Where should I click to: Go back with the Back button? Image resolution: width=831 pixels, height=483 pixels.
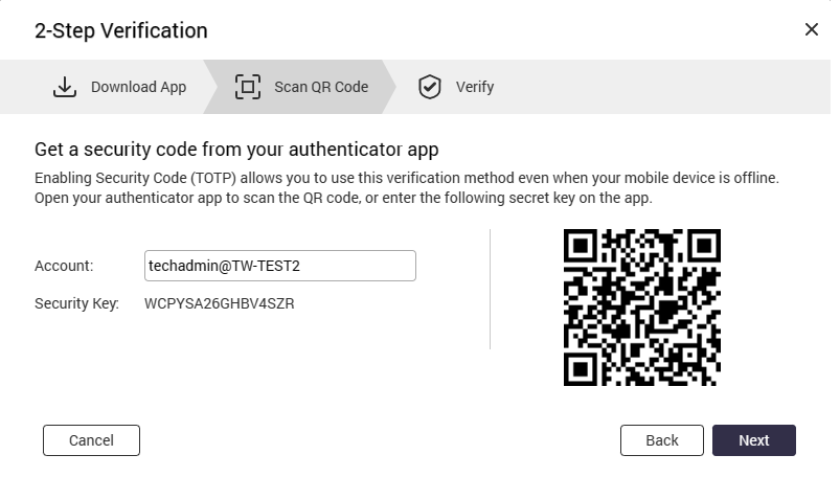coord(662,440)
